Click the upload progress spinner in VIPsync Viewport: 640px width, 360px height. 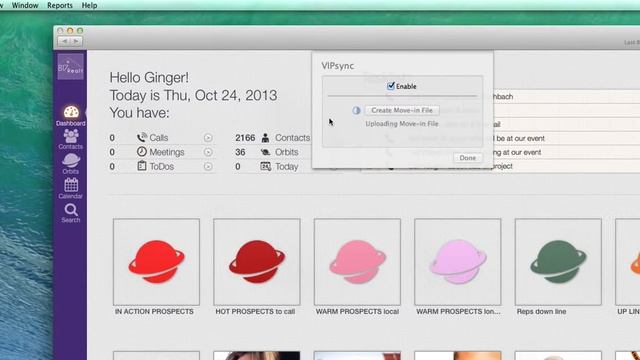pos(356,110)
